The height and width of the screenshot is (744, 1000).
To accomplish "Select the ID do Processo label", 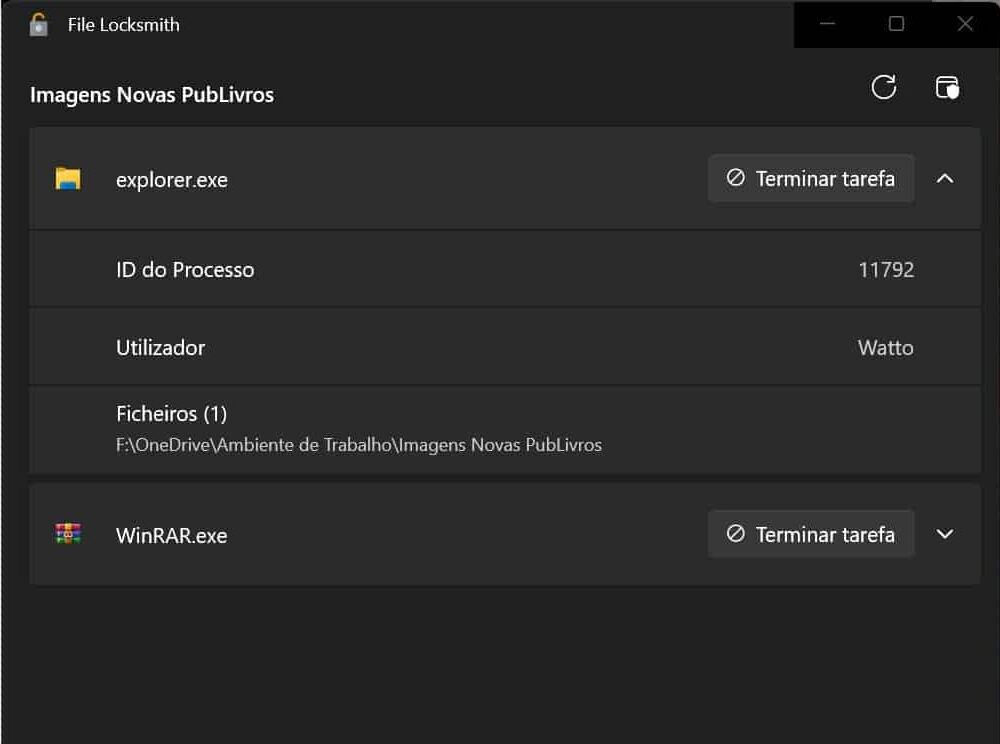I will tap(185, 270).
